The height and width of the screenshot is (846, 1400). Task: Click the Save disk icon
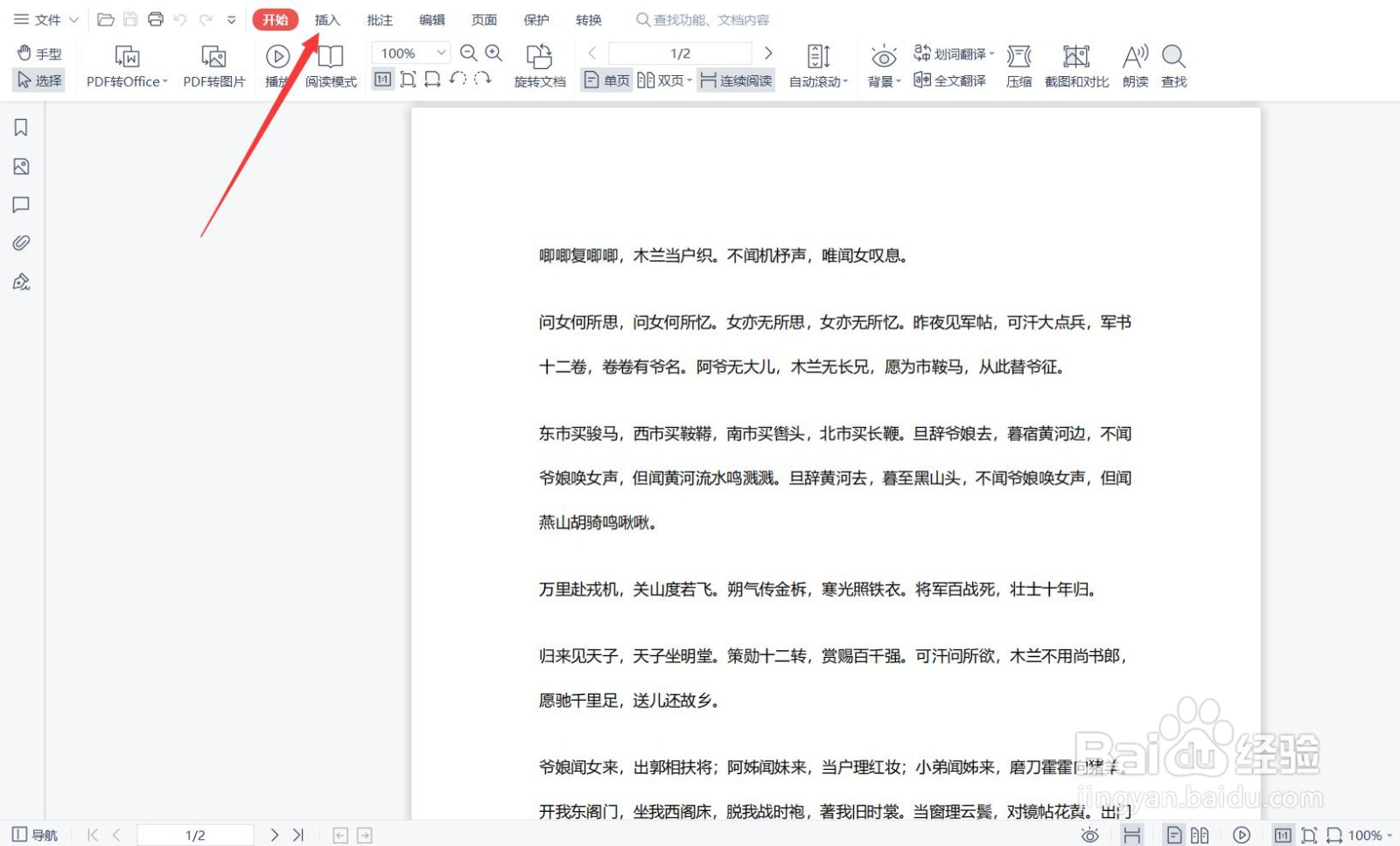click(x=130, y=19)
